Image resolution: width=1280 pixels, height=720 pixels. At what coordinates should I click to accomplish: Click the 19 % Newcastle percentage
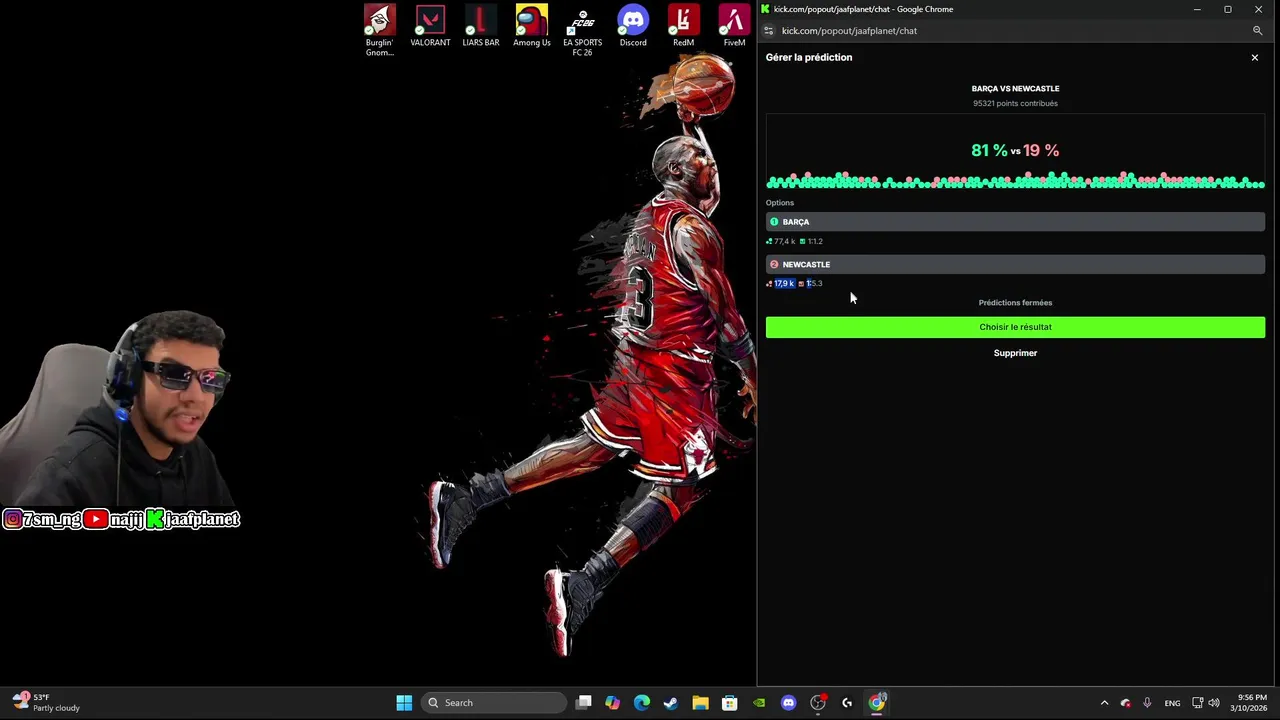click(x=1041, y=150)
